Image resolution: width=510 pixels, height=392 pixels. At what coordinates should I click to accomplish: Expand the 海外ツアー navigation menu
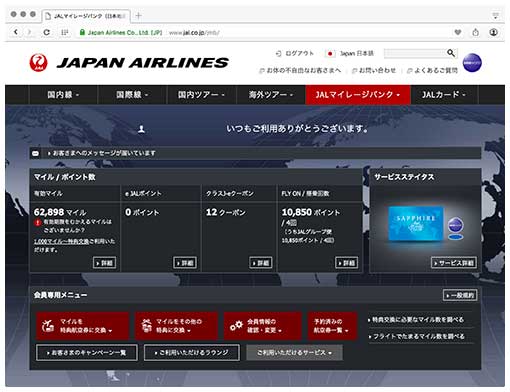271,95
